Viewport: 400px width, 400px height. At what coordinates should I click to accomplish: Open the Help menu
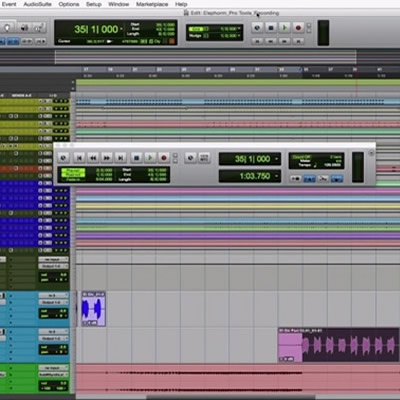pyautogui.click(x=181, y=4)
